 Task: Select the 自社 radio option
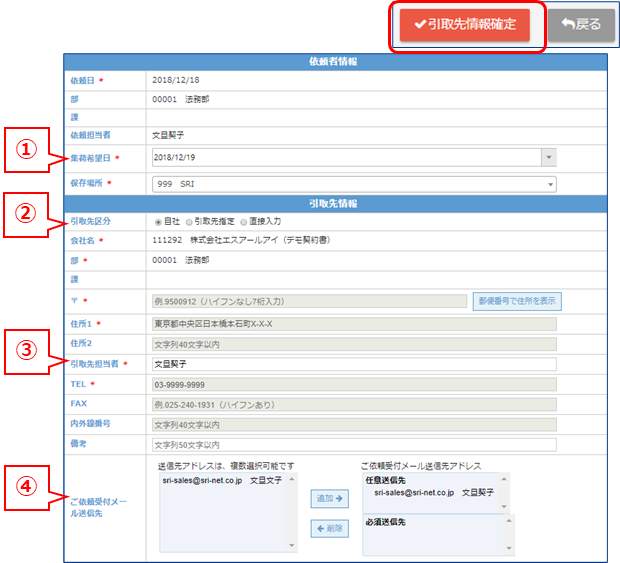[156, 222]
